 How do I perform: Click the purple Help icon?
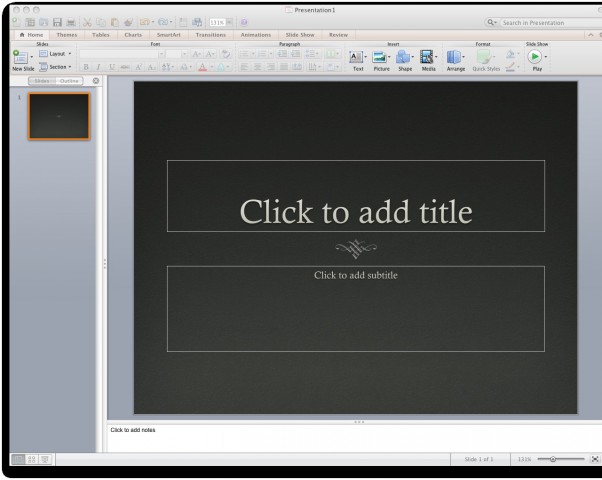click(244, 22)
